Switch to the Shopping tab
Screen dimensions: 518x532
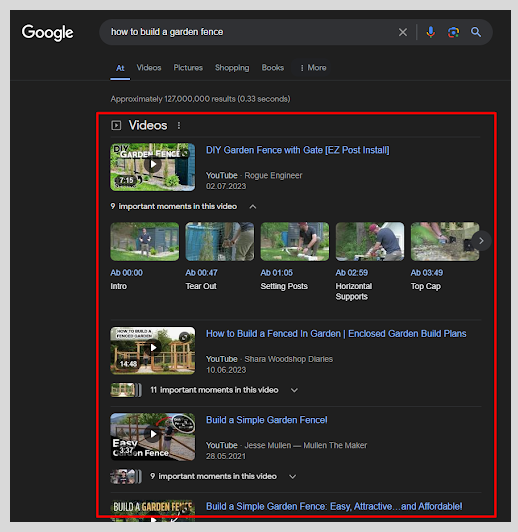[x=232, y=68]
